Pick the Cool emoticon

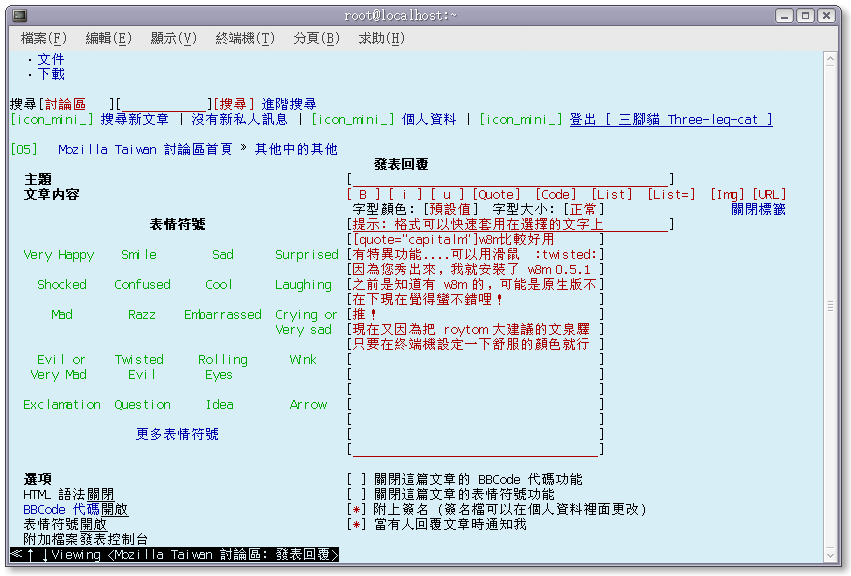[x=219, y=285]
